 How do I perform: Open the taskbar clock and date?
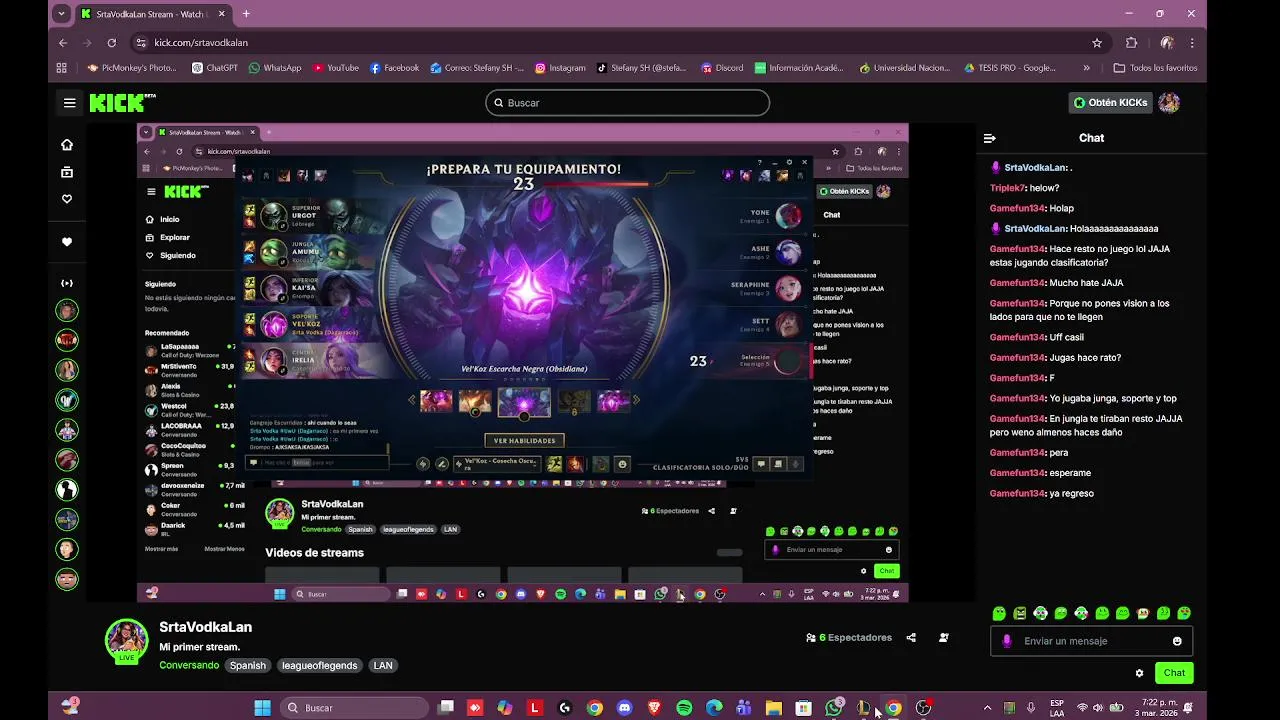click(1159, 708)
